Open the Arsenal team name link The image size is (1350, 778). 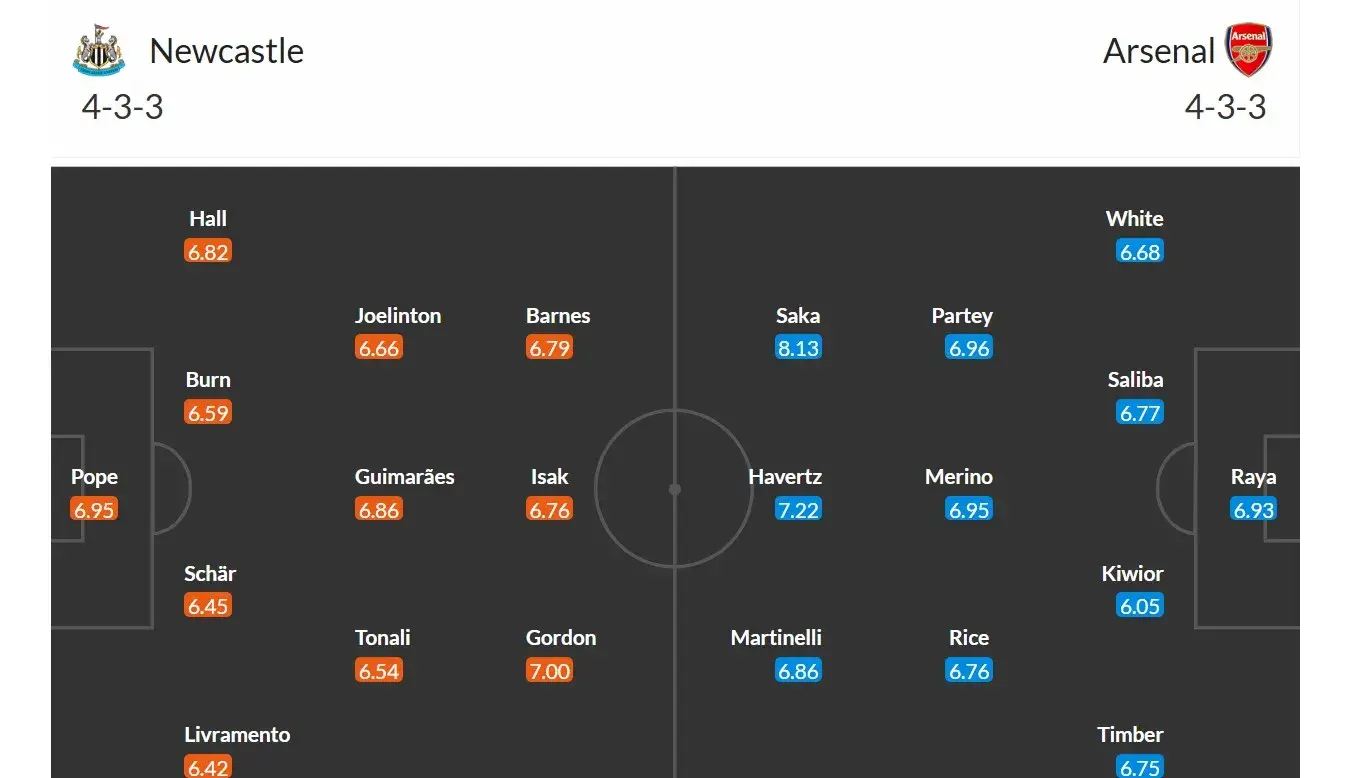(1159, 51)
